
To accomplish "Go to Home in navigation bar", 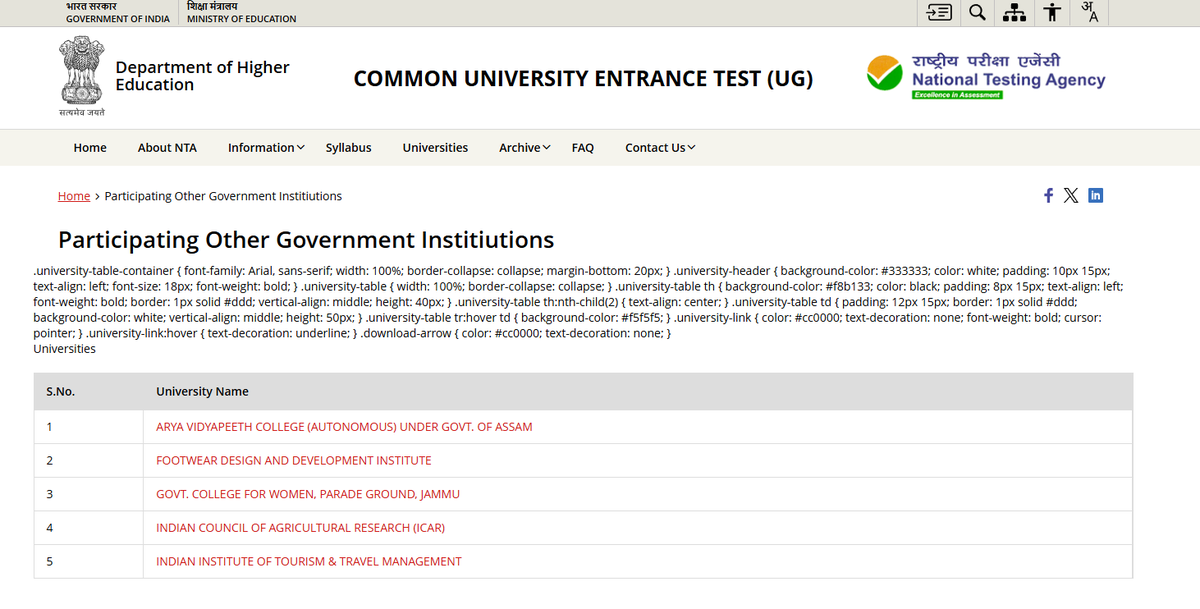I will click(90, 147).
